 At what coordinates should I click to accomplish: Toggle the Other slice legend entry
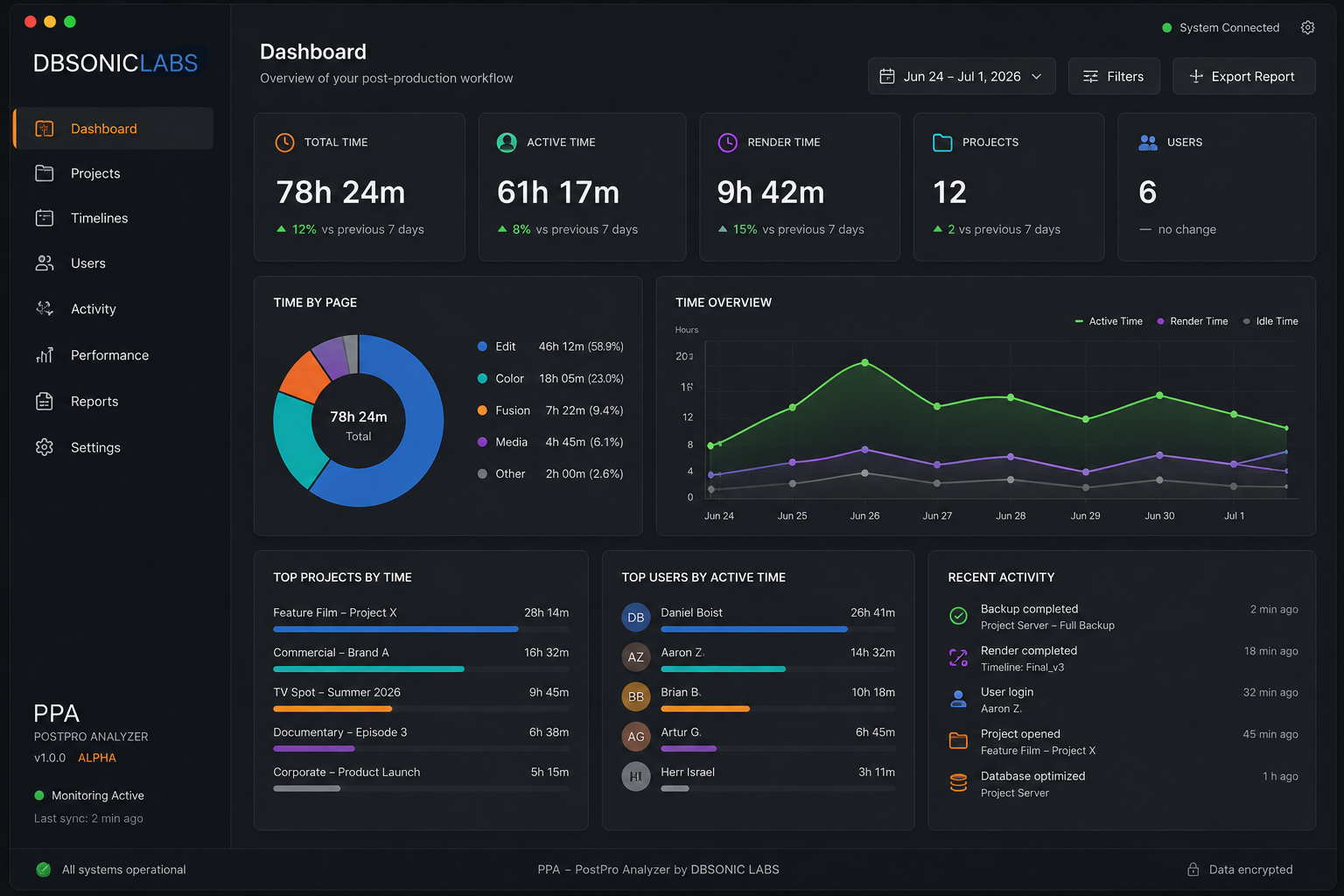[x=550, y=473]
